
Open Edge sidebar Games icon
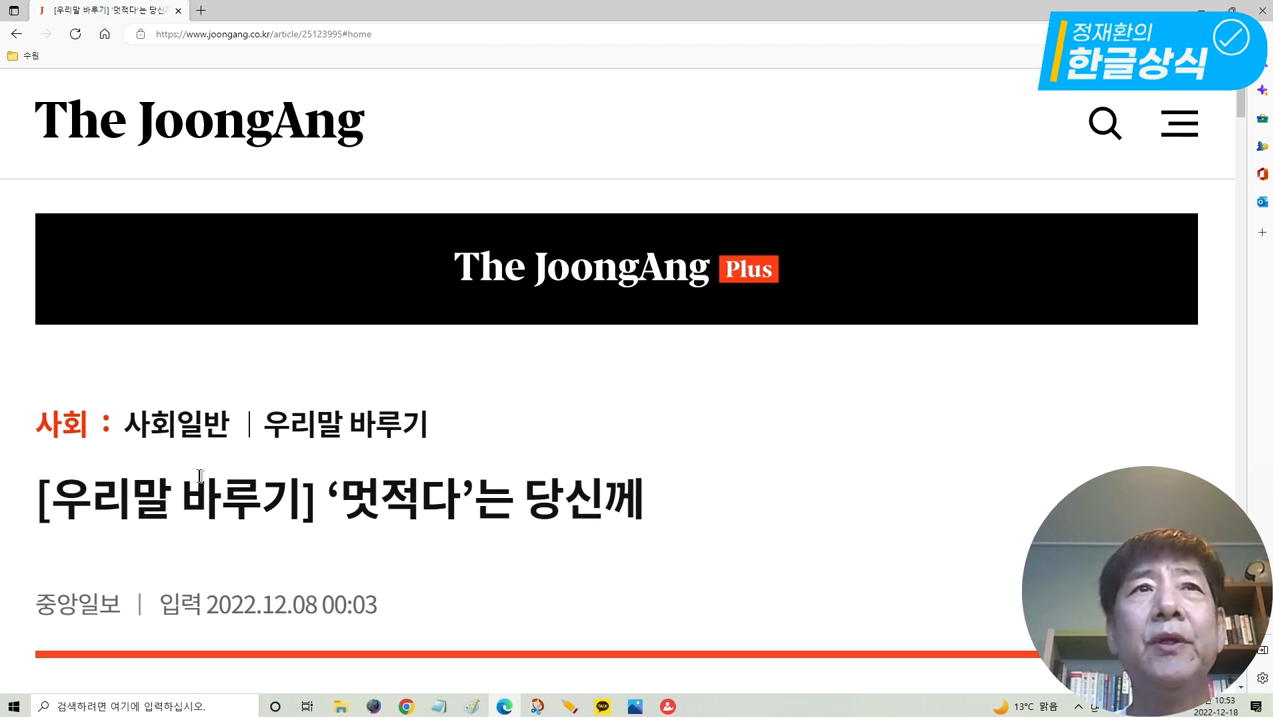tap(1262, 146)
